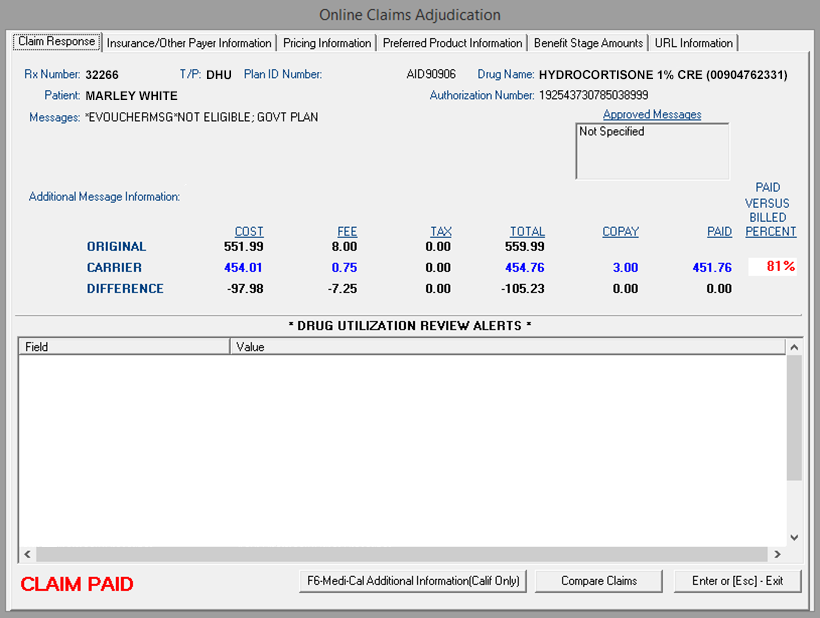This screenshot has height=618, width=820.
Task: Click the F6-Medi-Cal Additional Information button
Action: pos(413,581)
